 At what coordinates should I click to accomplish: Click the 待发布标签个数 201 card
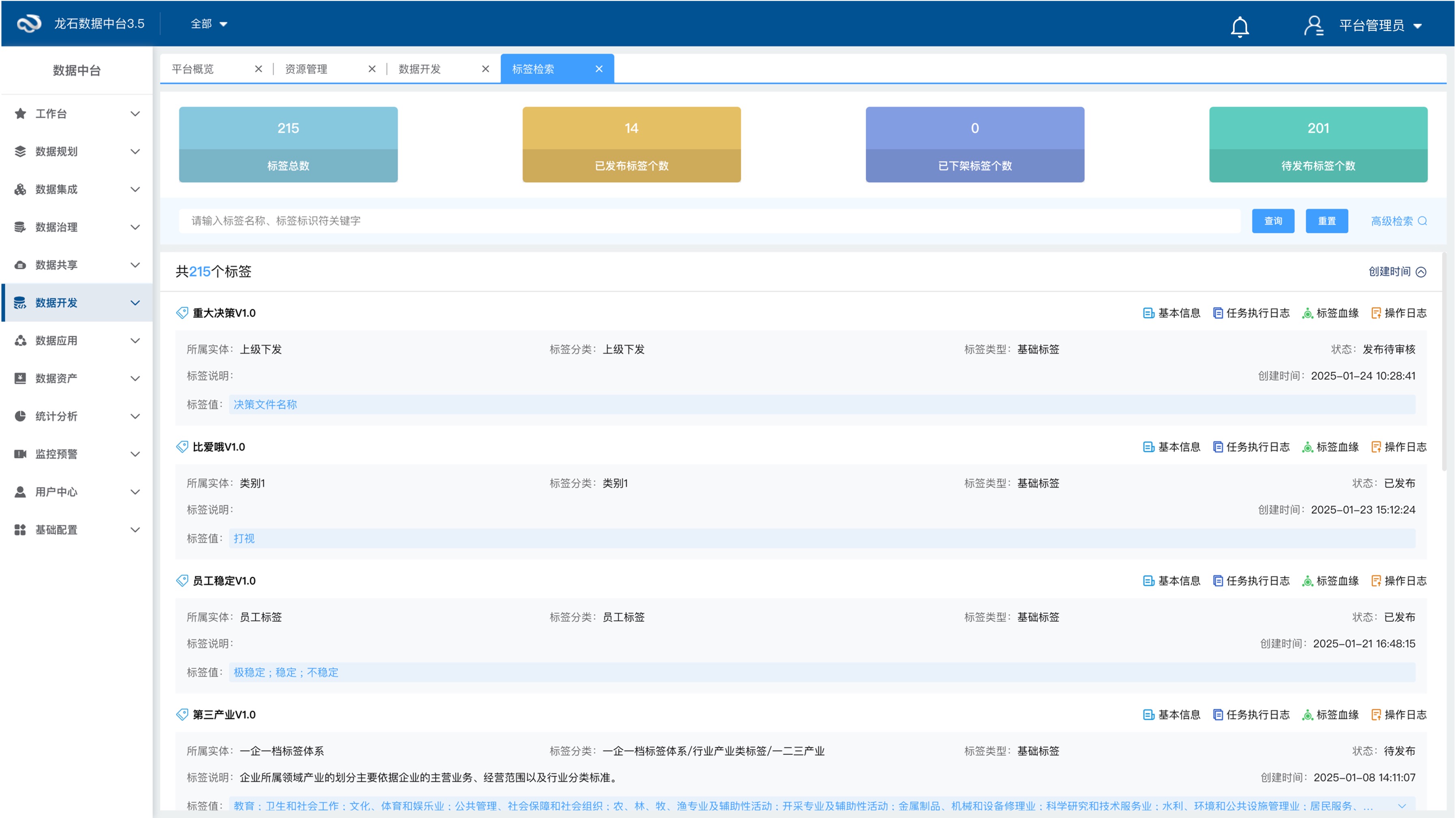(x=1318, y=145)
